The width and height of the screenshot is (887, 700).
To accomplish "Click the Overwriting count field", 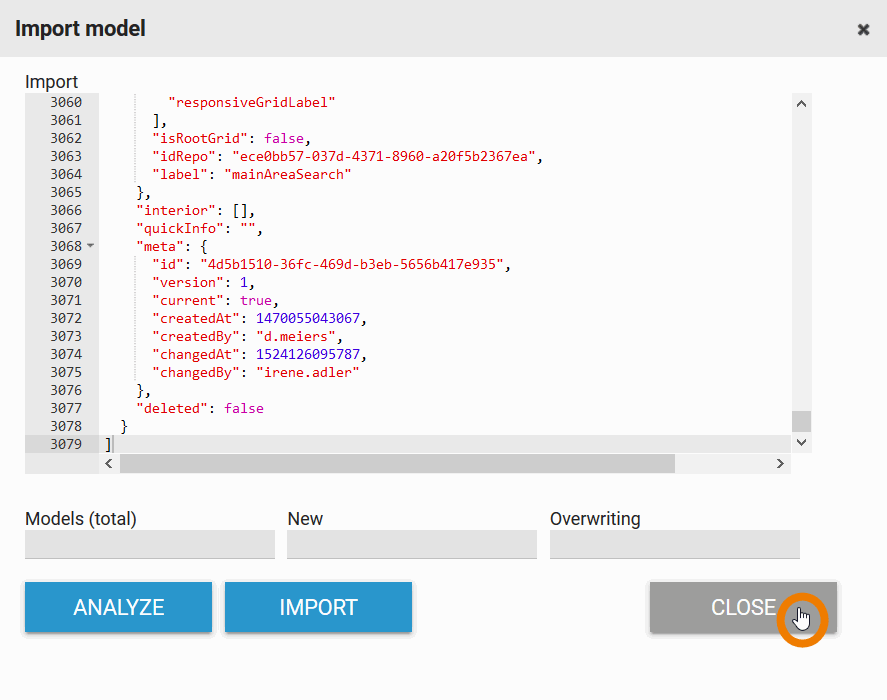I will pyautogui.click(x=674, y=544).
